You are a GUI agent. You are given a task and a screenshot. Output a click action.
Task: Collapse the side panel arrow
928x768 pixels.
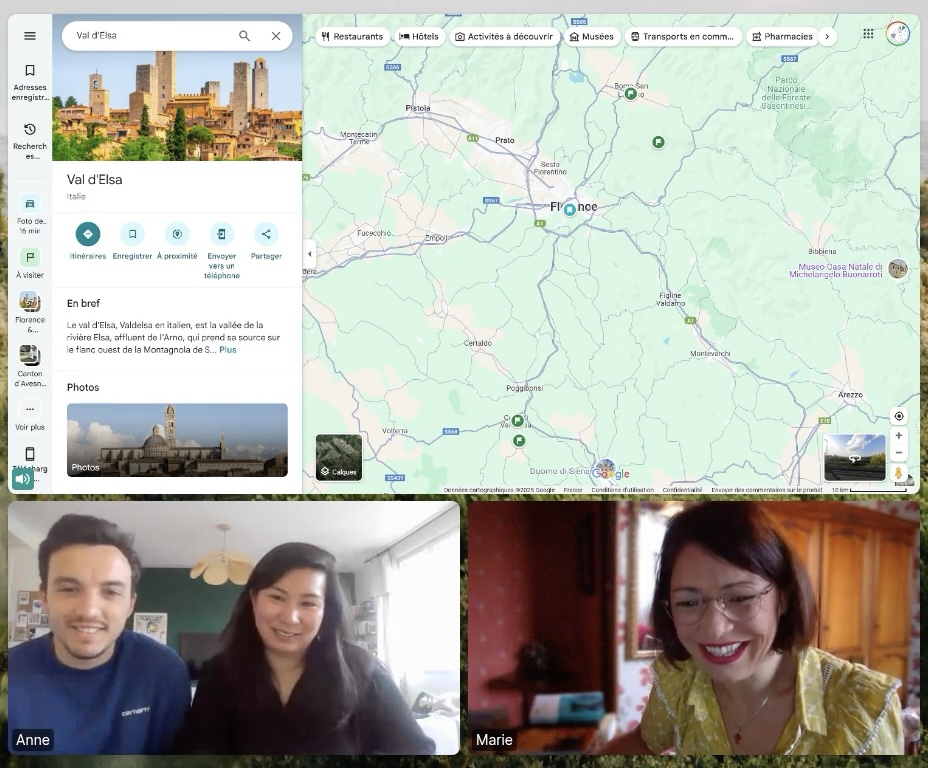click(309, 254)
